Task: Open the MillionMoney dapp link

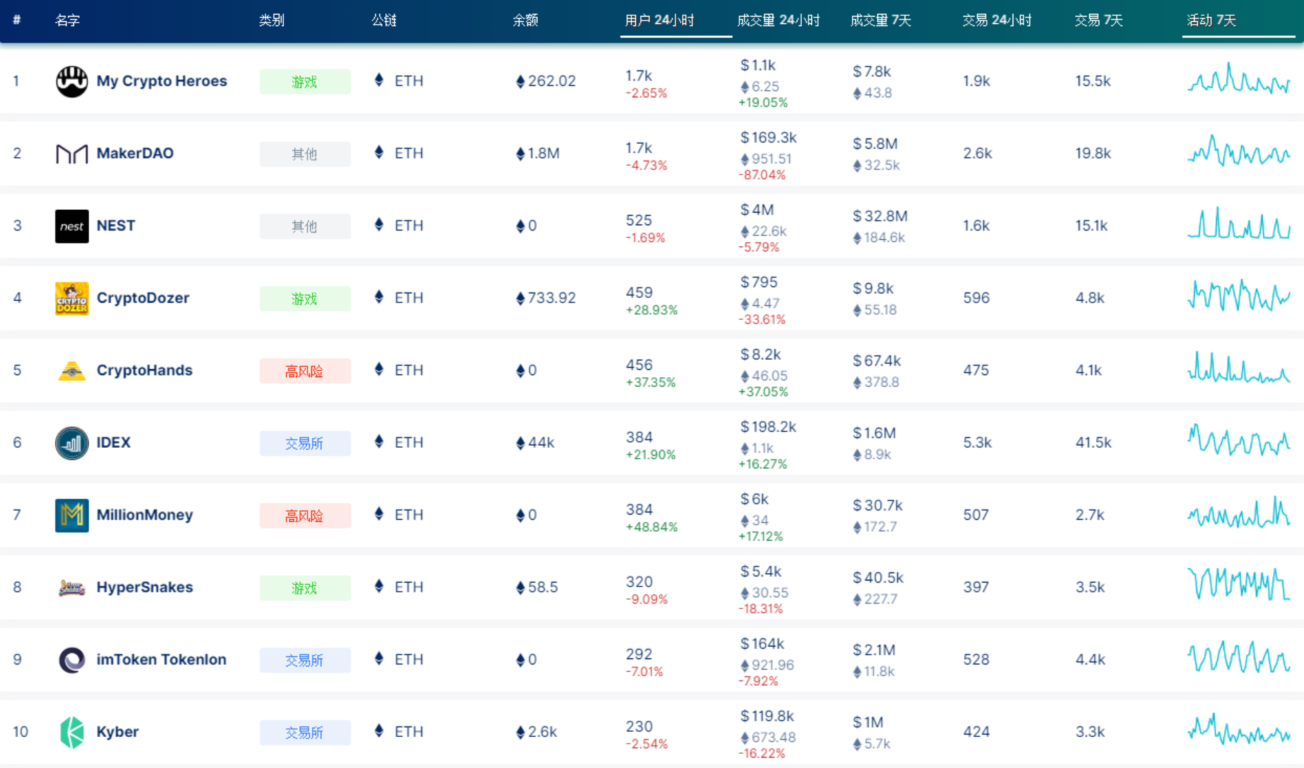Action: tap(145, 515)
